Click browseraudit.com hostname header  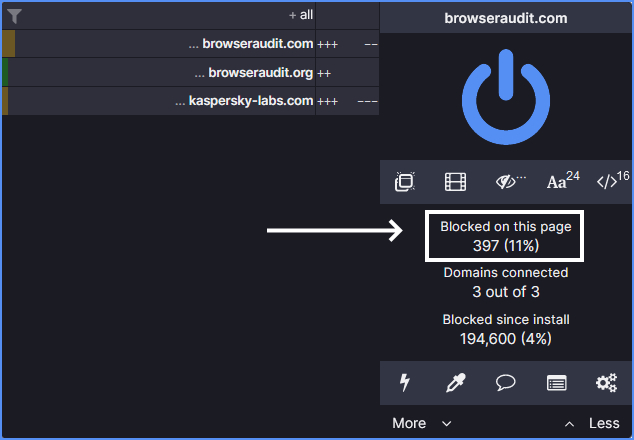(x=506, y=18)
